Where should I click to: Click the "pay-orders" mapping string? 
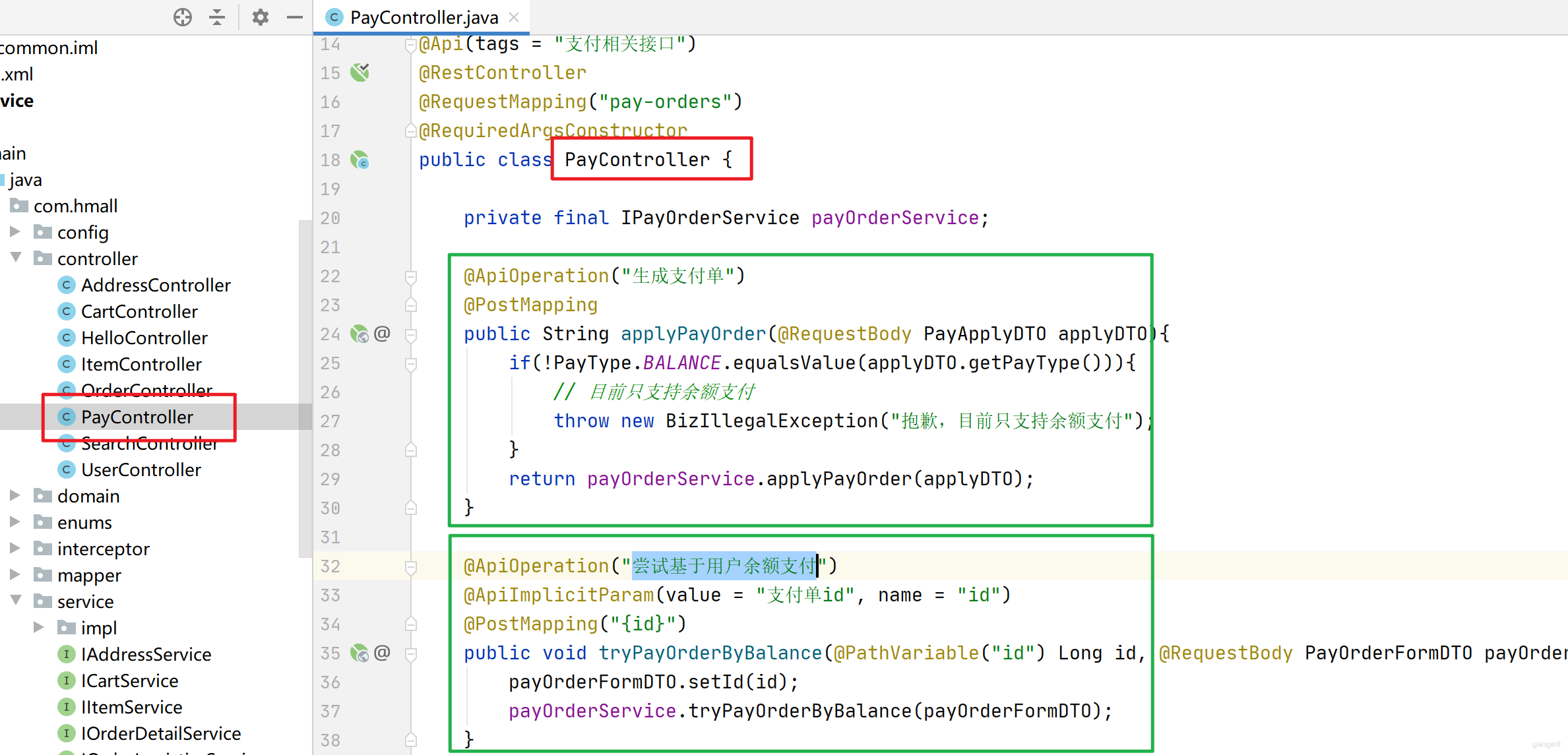click(666, 102)
